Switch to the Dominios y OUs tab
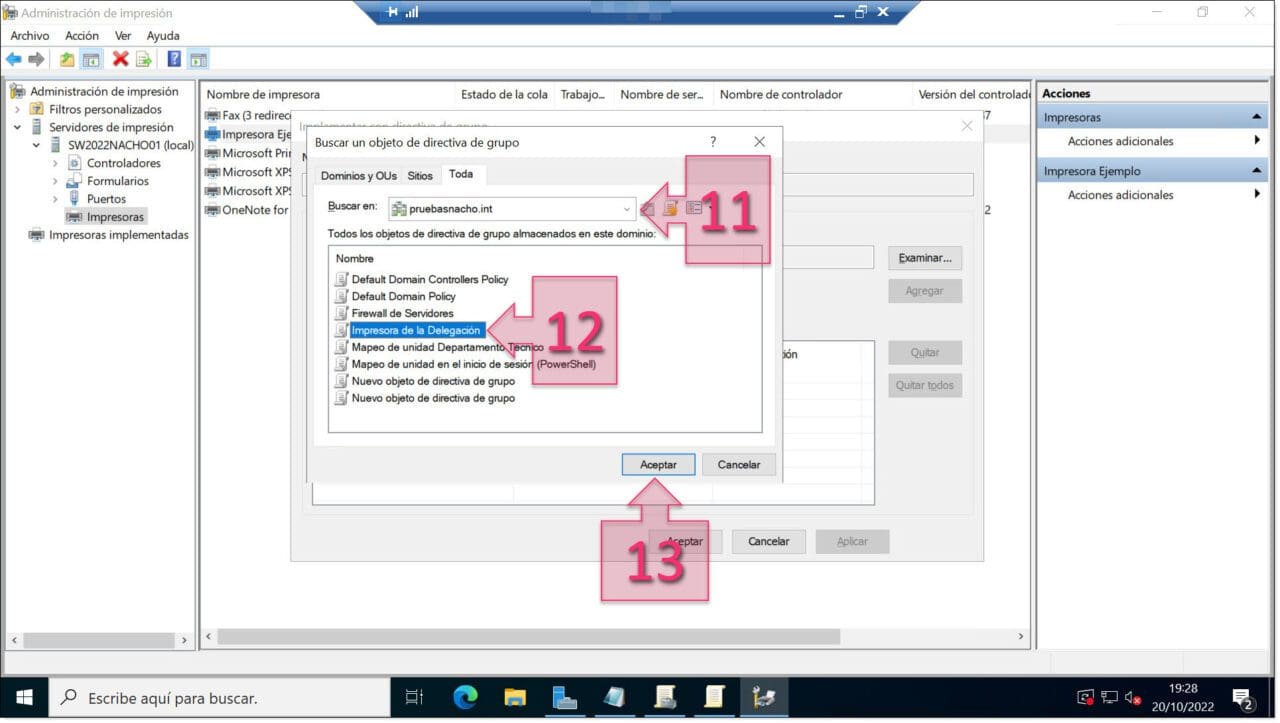The image size is (1280, 723). (x=358, y=176)
